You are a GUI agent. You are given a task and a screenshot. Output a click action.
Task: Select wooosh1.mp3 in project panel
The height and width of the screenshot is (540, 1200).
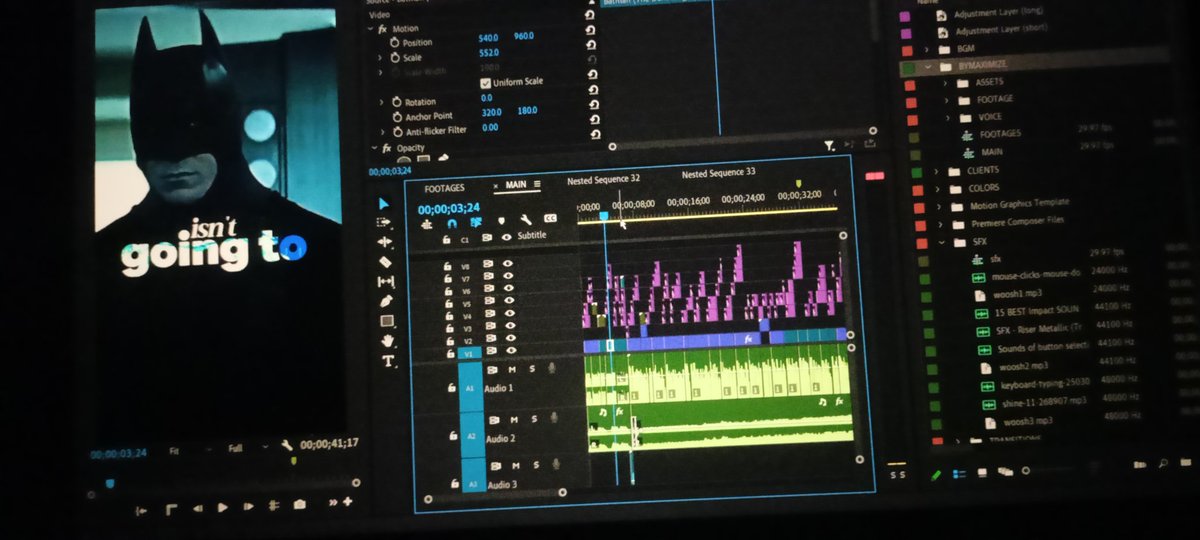1020,293
